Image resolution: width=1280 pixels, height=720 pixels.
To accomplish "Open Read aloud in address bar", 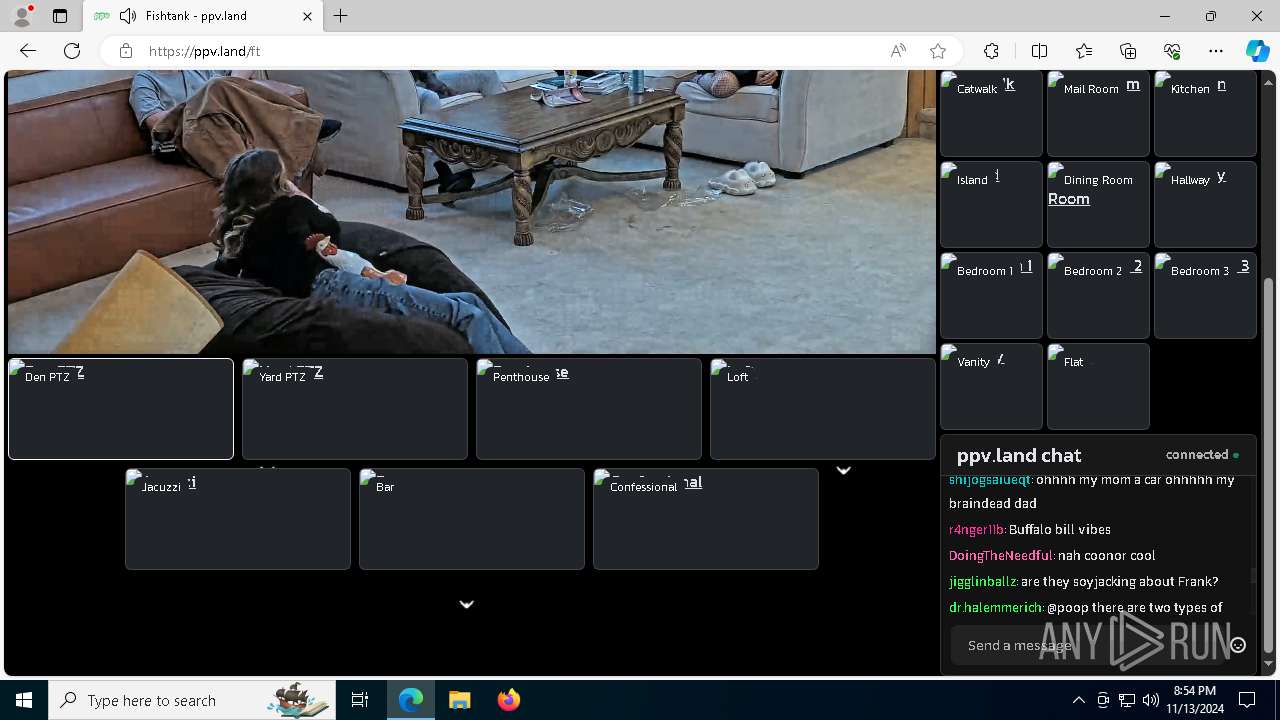I will (898, 51).
